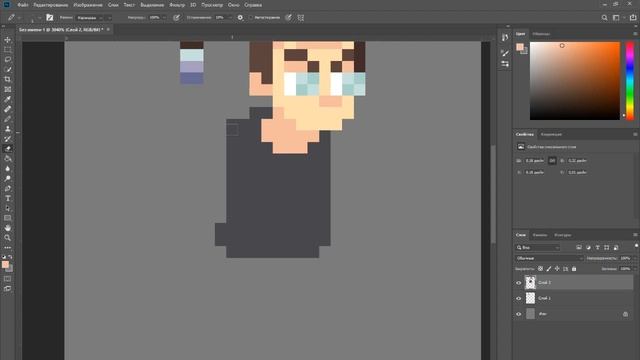The height and width of the screenshot is (360, 640).
Task: Open the Color panel menu
Action: pos(635,34)
